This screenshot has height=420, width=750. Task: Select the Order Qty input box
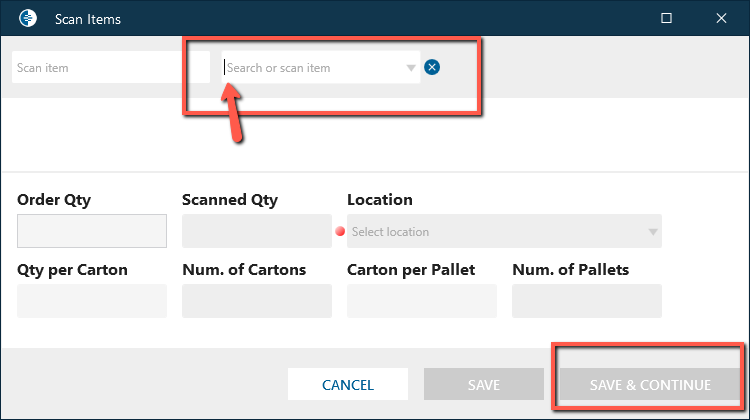(x=92, y=231)
